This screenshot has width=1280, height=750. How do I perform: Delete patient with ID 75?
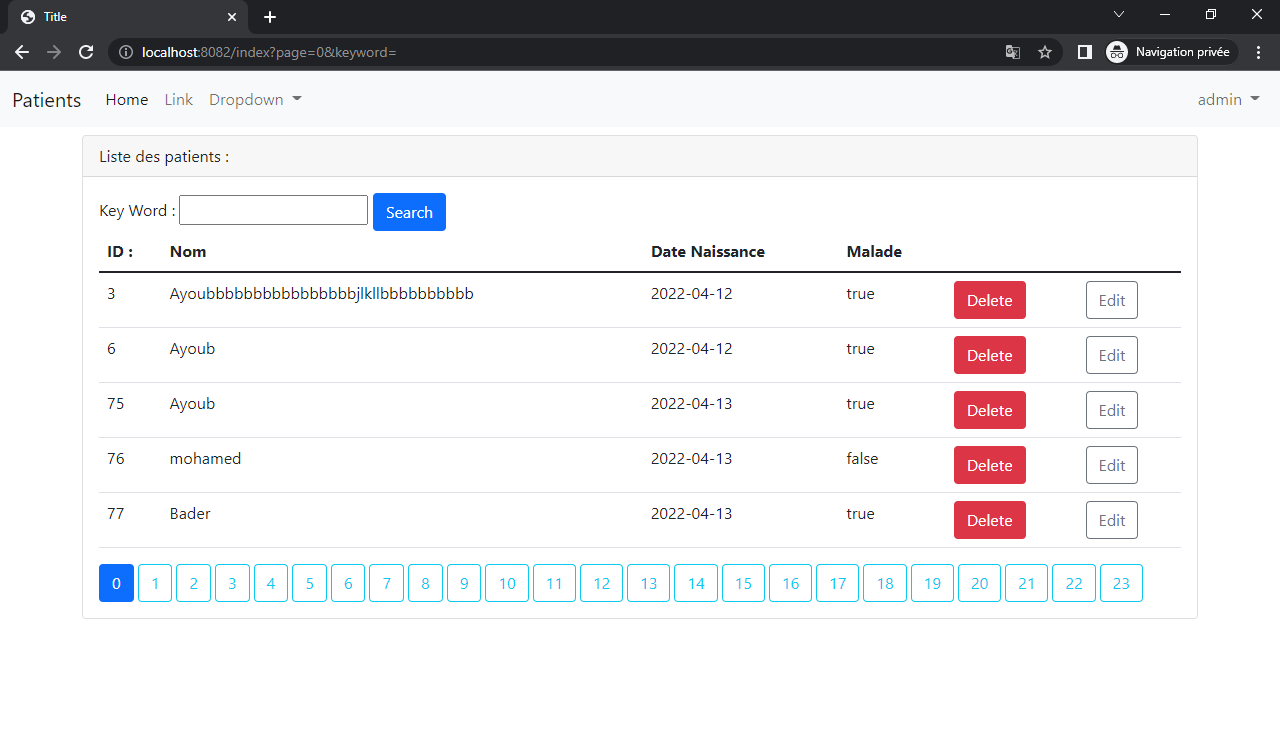pos(990,410)
